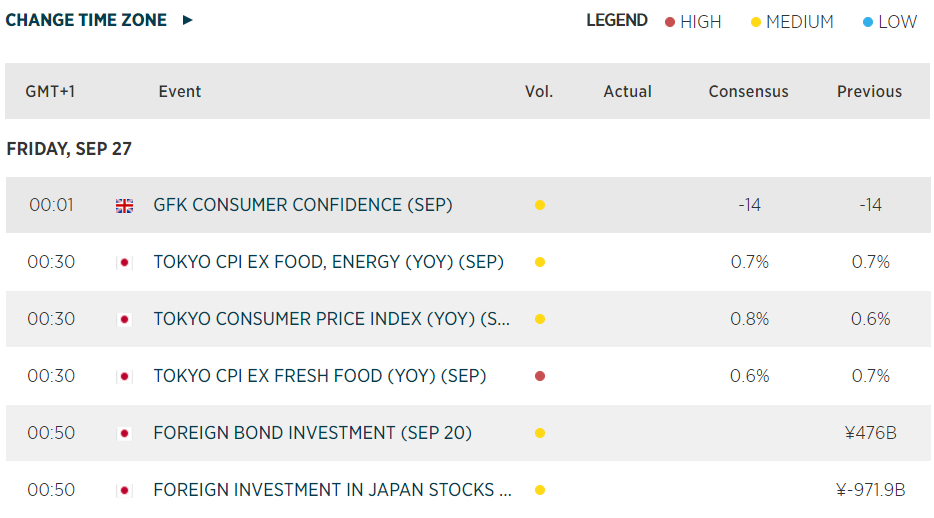Click the Friday, Sep 27 date heading
This screenshot has height=518, width=934.
click(x=69, y=149)
